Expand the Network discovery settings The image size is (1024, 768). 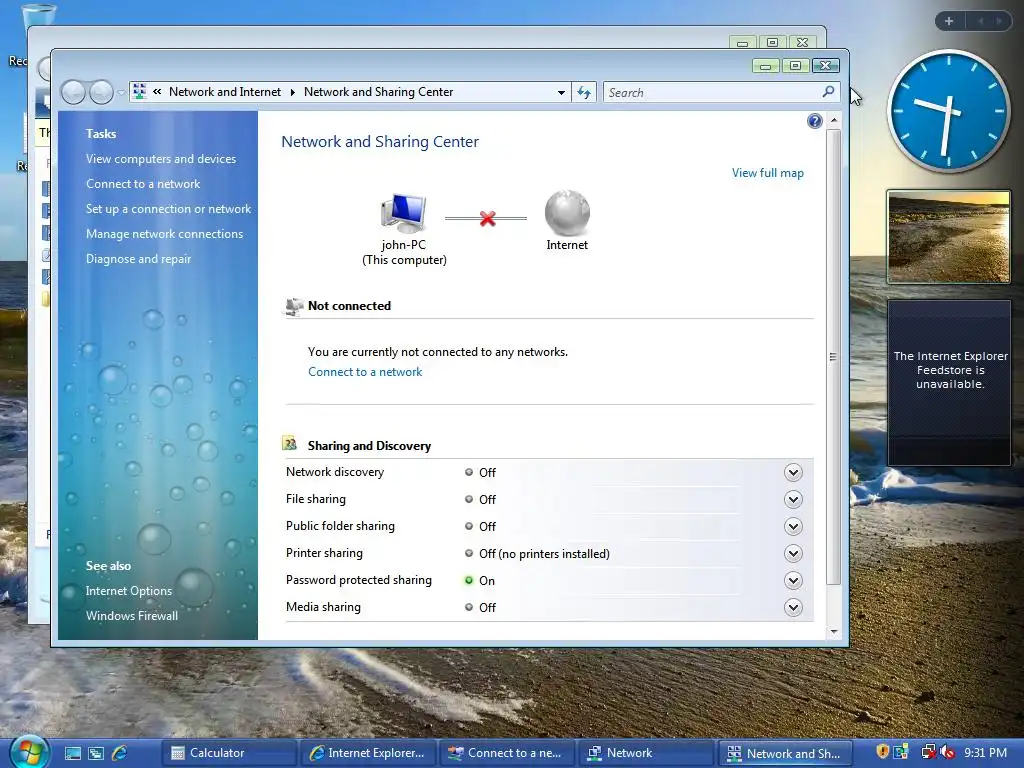(x=793, y=472)
